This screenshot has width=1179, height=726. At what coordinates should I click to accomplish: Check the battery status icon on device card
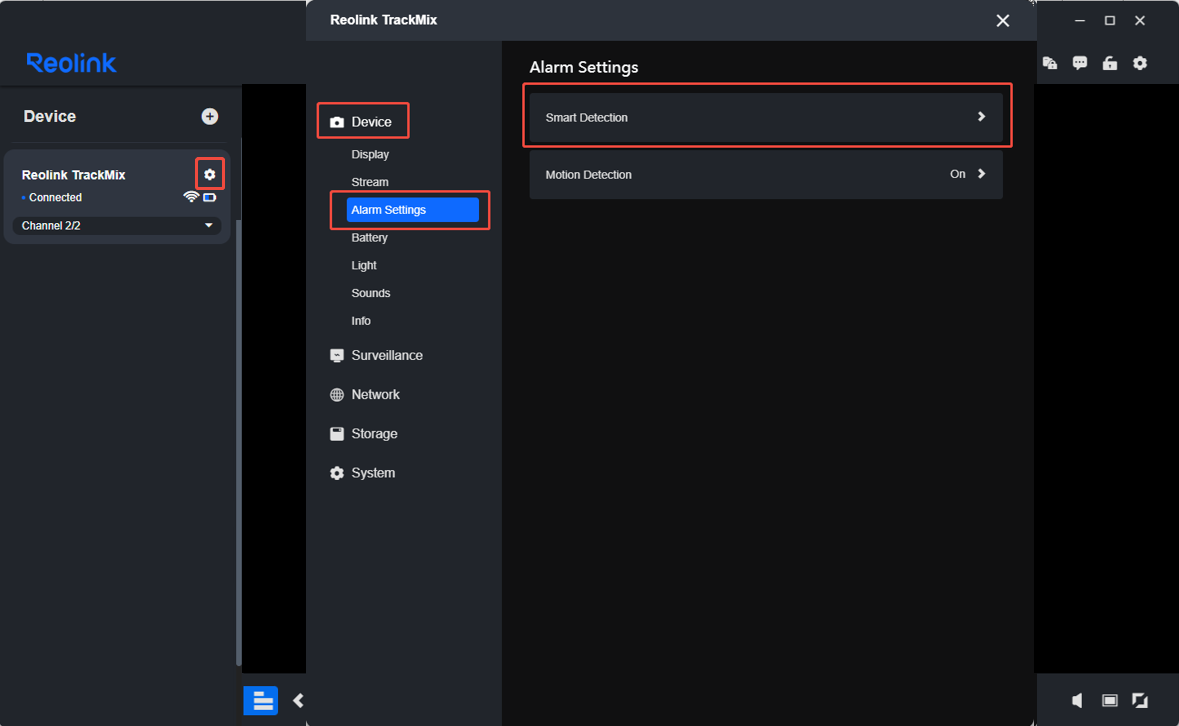pyautogui.click(x=210, y=198)
